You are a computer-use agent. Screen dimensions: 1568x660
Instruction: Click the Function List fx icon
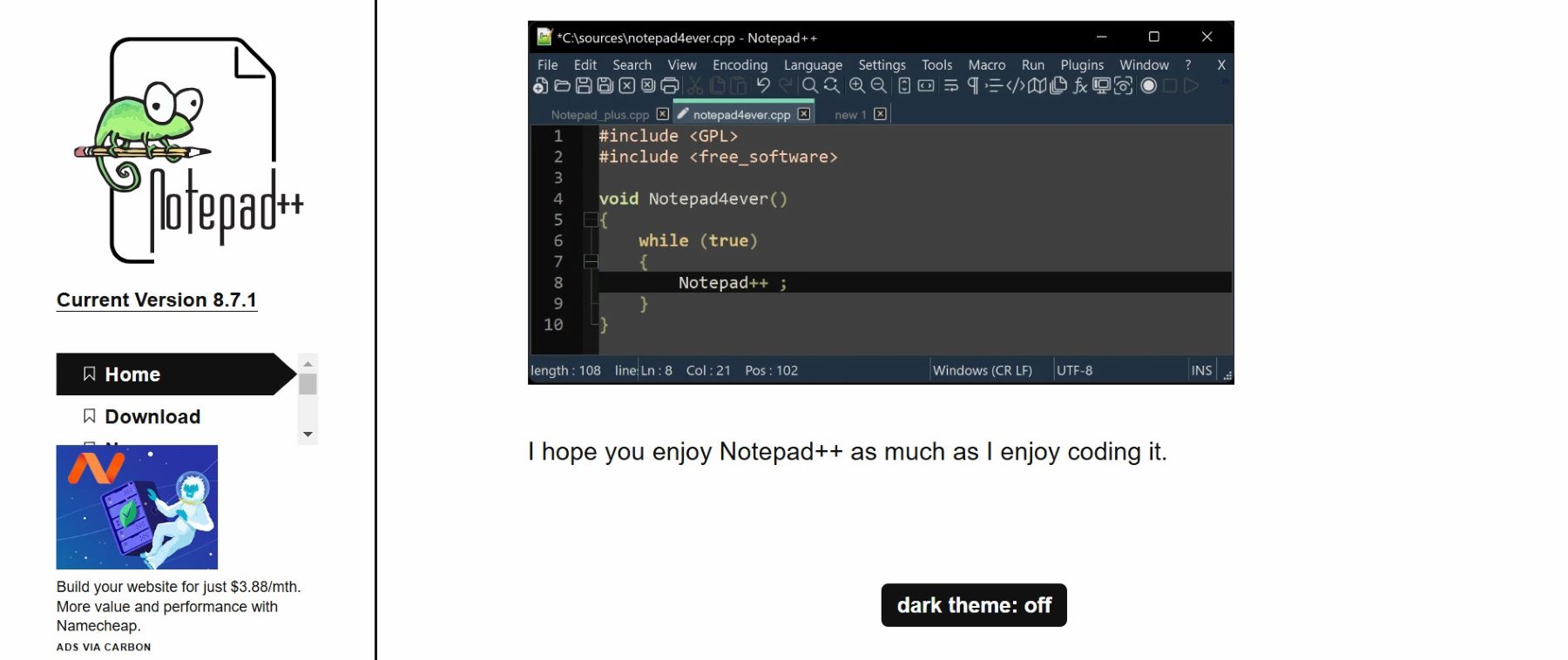tap(1080, 85)
